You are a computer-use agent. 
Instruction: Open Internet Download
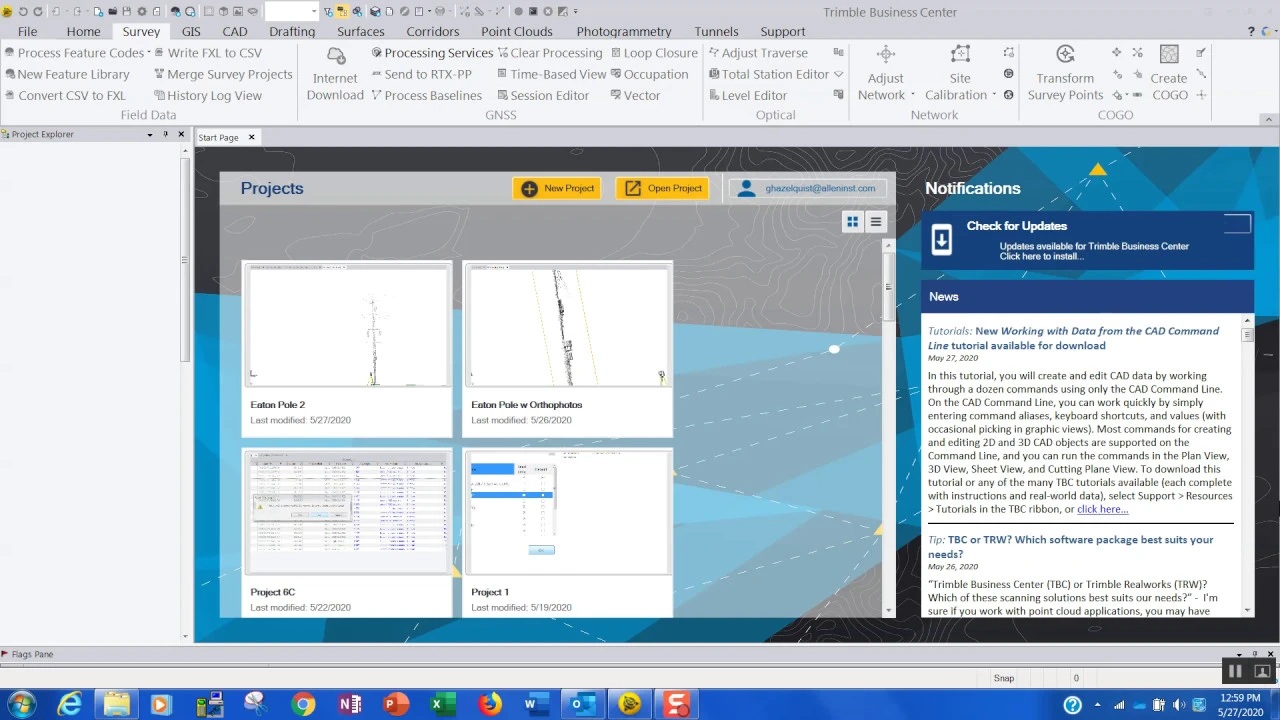[335, 74]
